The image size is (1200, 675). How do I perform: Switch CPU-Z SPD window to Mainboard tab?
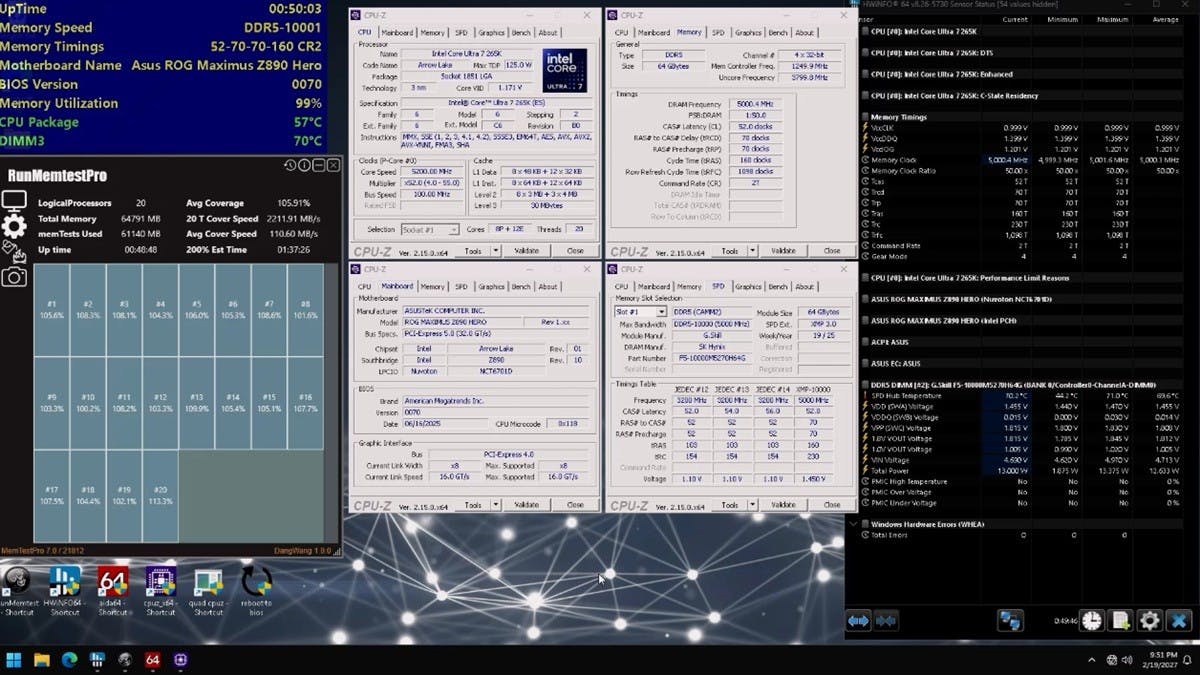655,287
